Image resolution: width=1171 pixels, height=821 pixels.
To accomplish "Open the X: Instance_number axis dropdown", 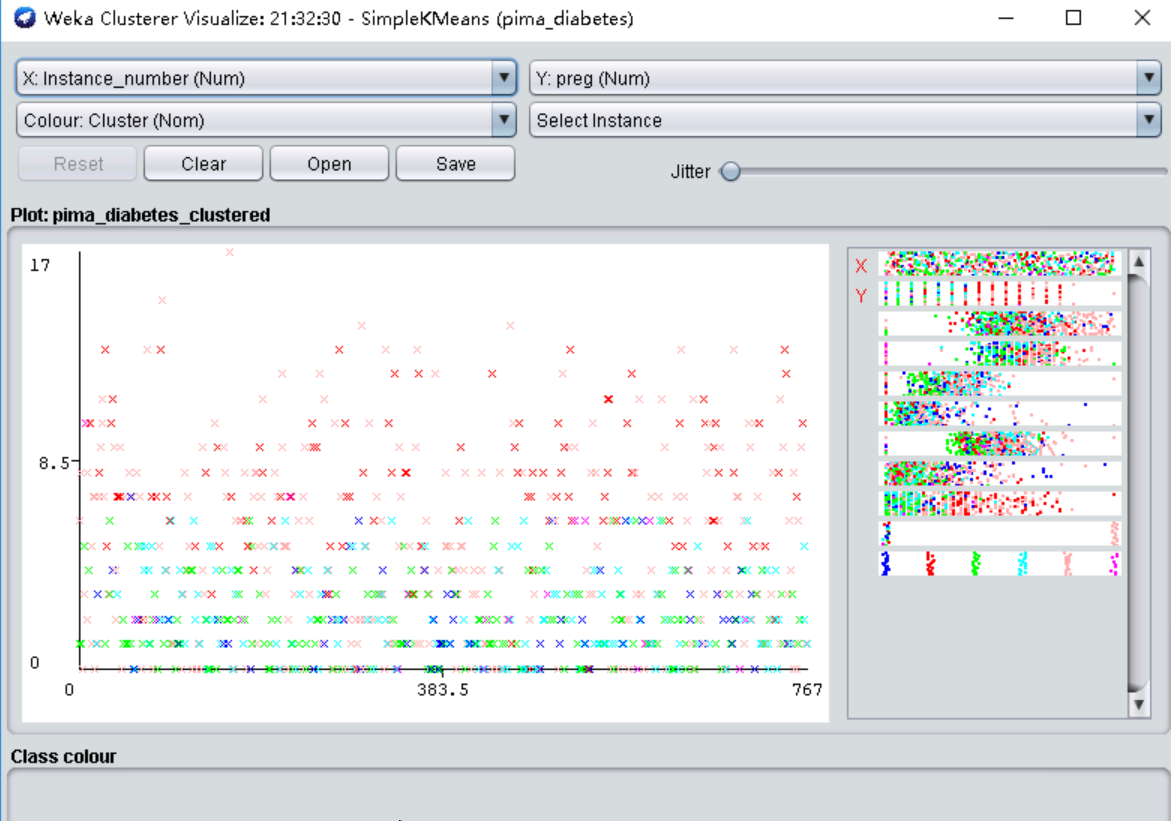I will tap(266, 78).
